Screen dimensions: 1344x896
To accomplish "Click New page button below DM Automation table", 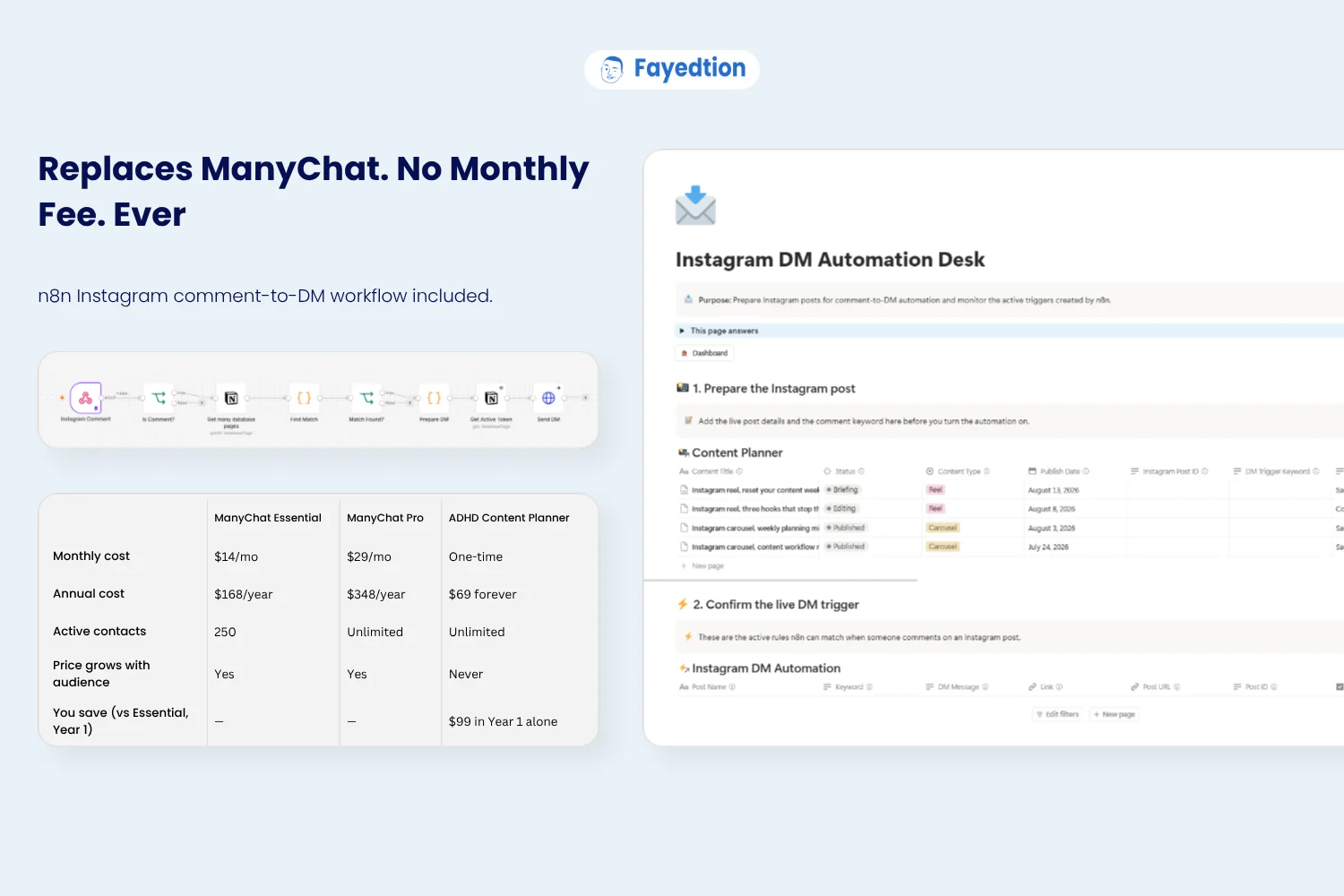I will click(x=1114, y=714).
